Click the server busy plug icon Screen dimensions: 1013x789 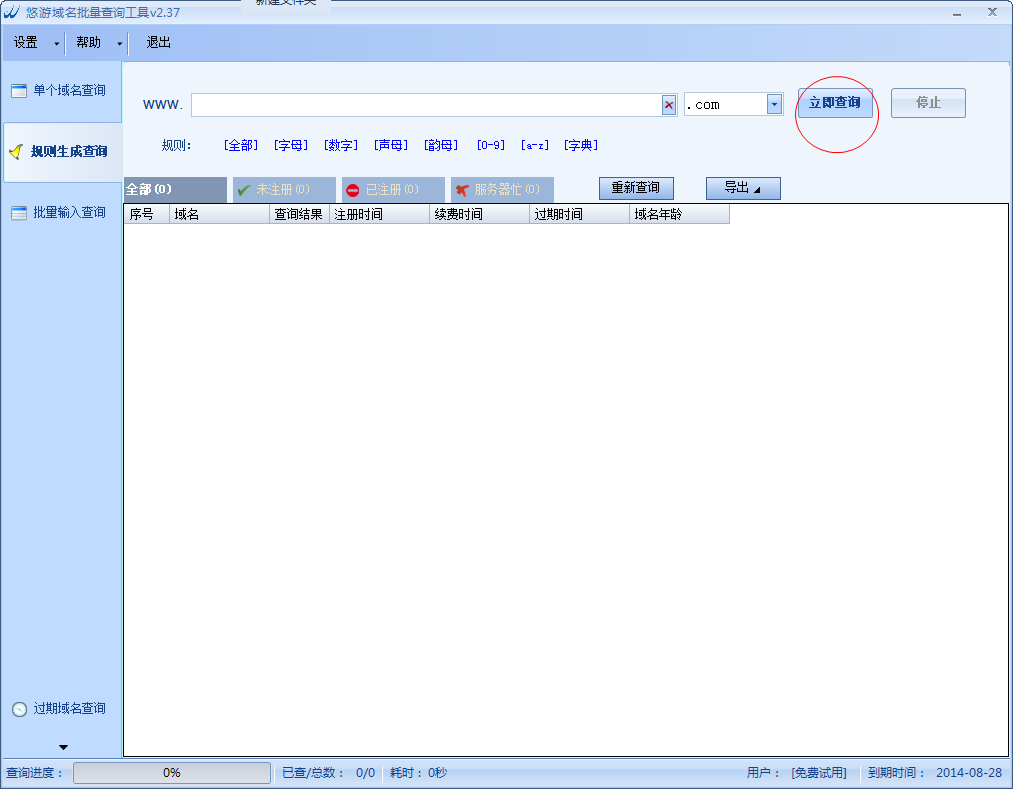click(x=462, y=190)
